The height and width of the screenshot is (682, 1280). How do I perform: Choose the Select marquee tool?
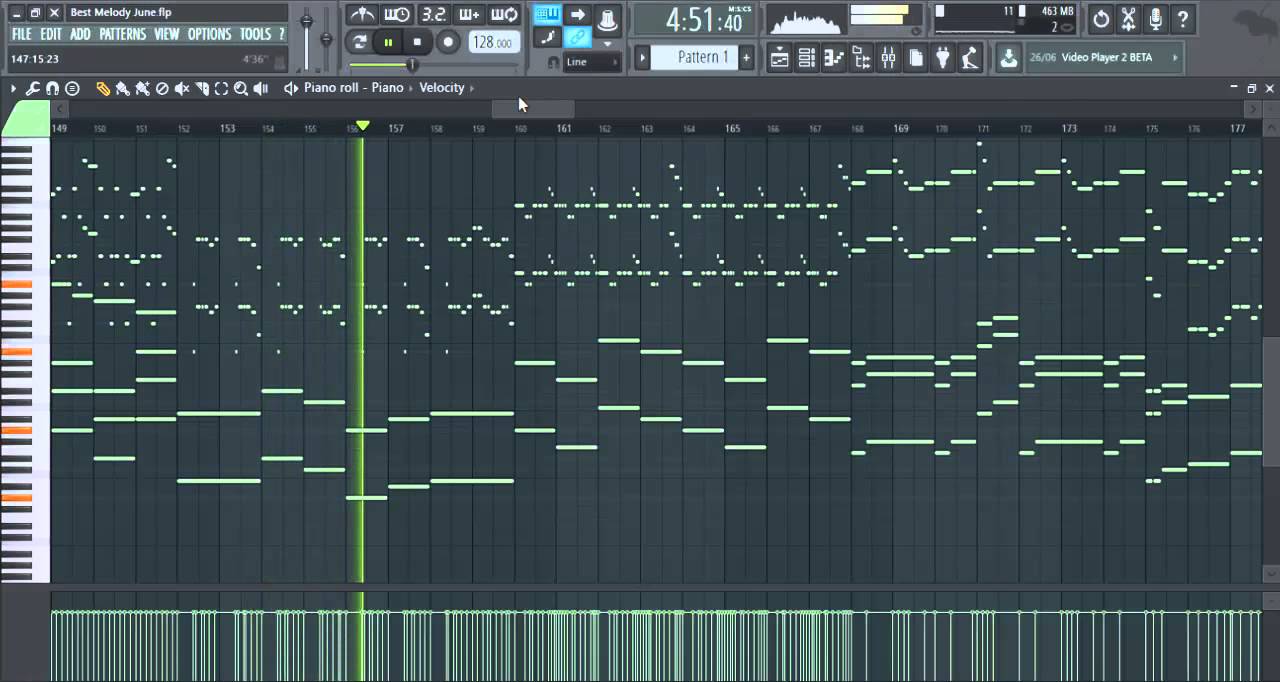tap(222, 88)
